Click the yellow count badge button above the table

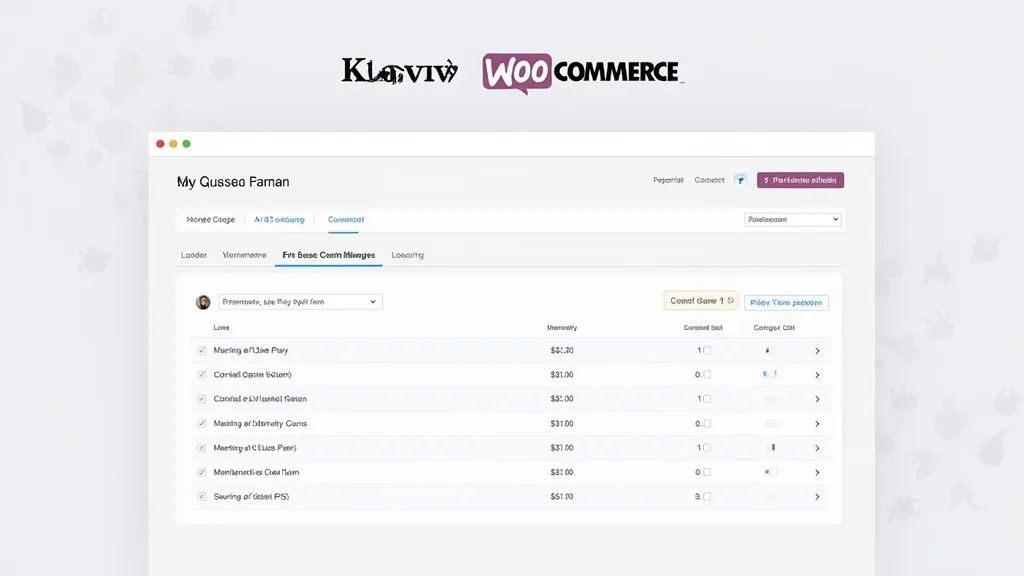point(703,301)
